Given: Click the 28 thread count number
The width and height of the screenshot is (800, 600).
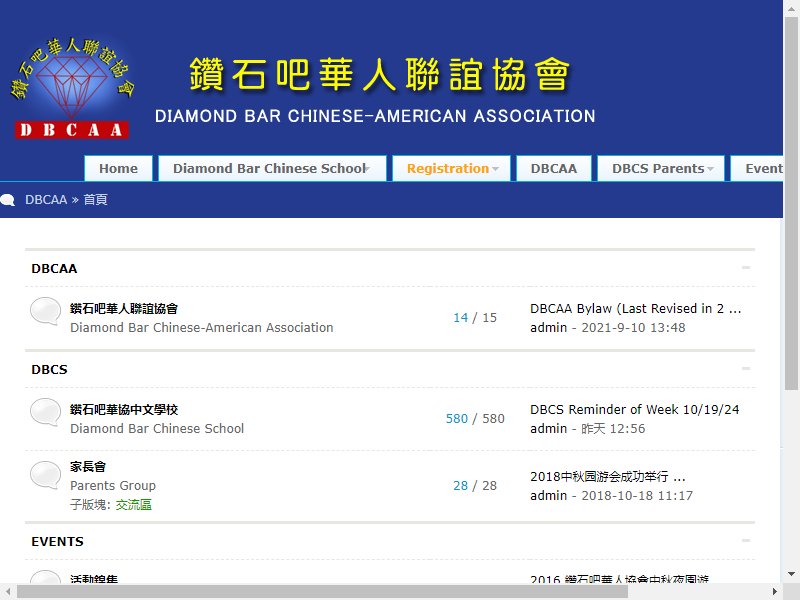Looking at the screenshot, I should (x=461, y=486).
